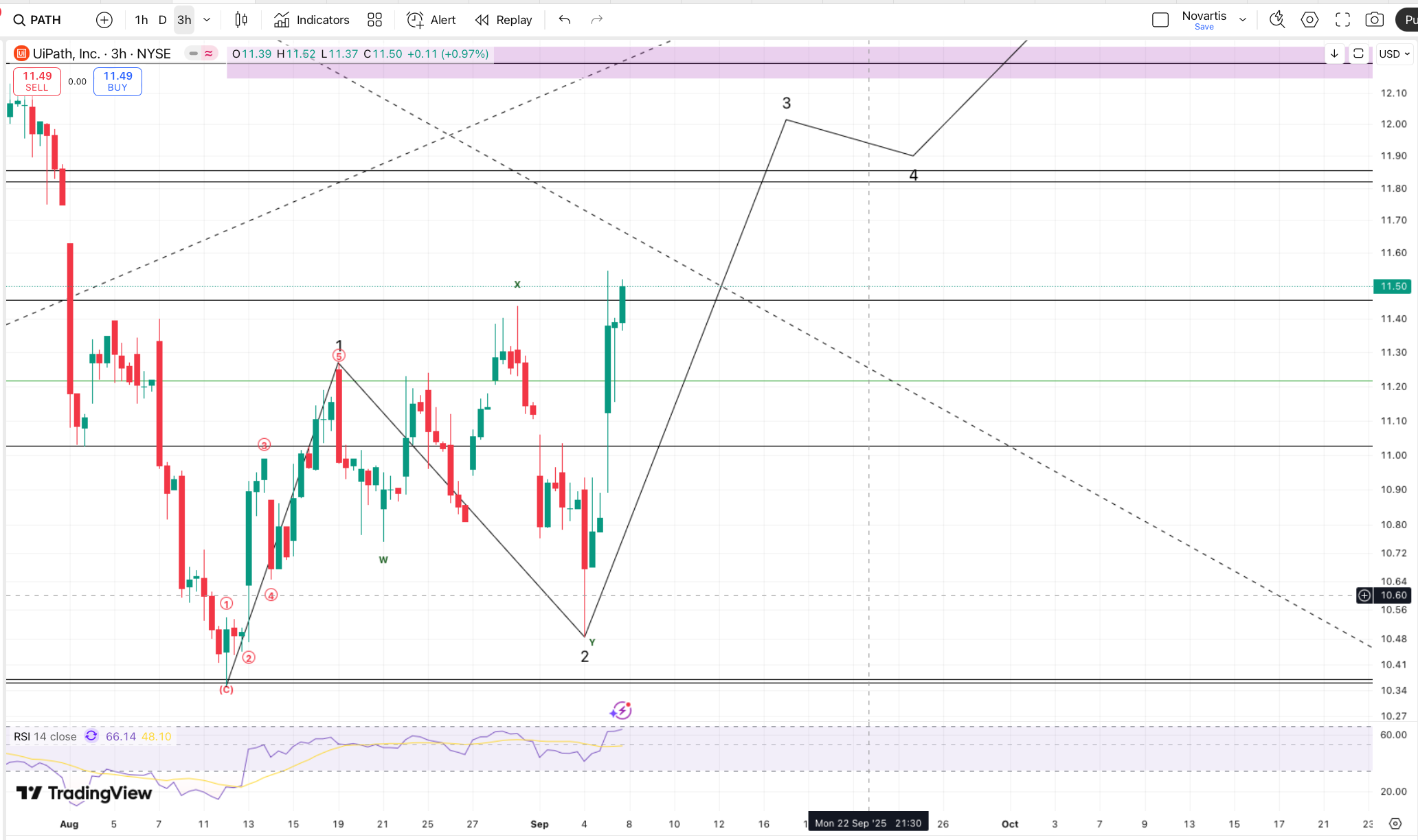The image size is (1418, 840).
Task: Click the Indicators chart icon
Action: [282, 20]
